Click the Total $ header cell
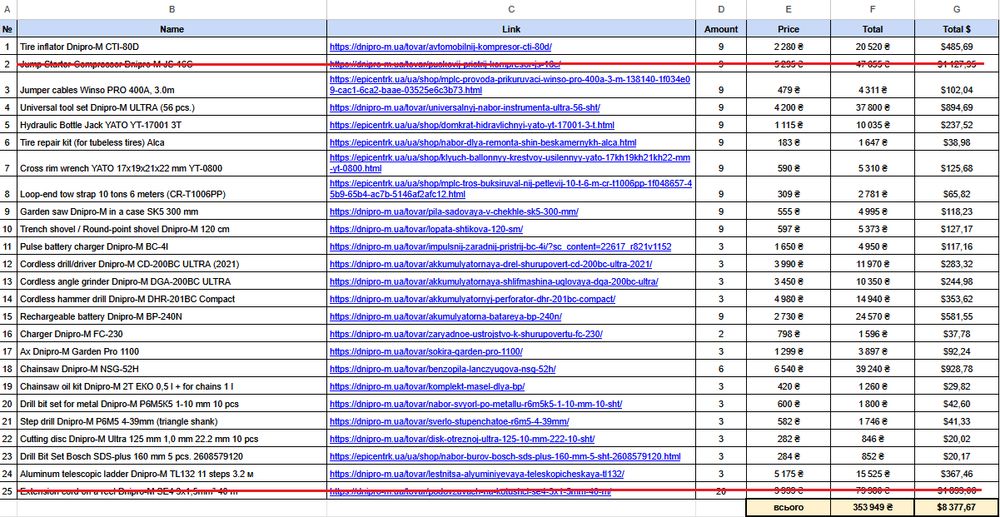This screenshot has width=1000, height=517. click(x=957, y=29)
